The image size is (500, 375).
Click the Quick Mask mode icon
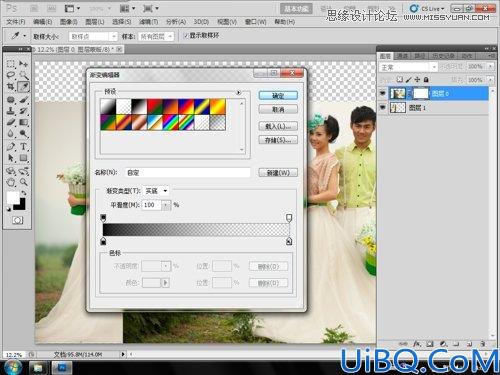click(x=17, y=220)
